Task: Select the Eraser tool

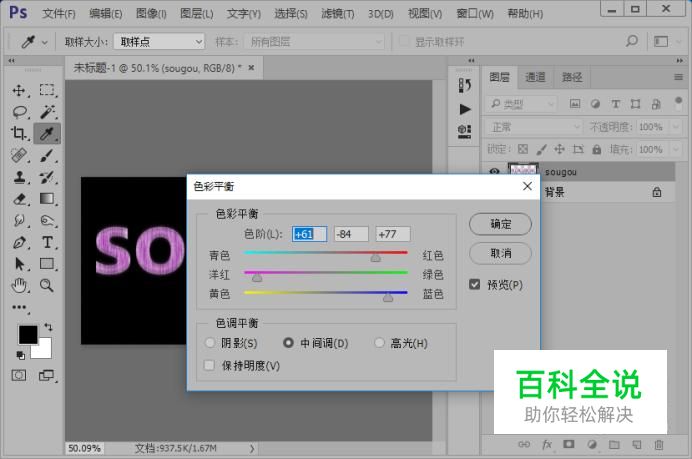Action: (19, 199)
